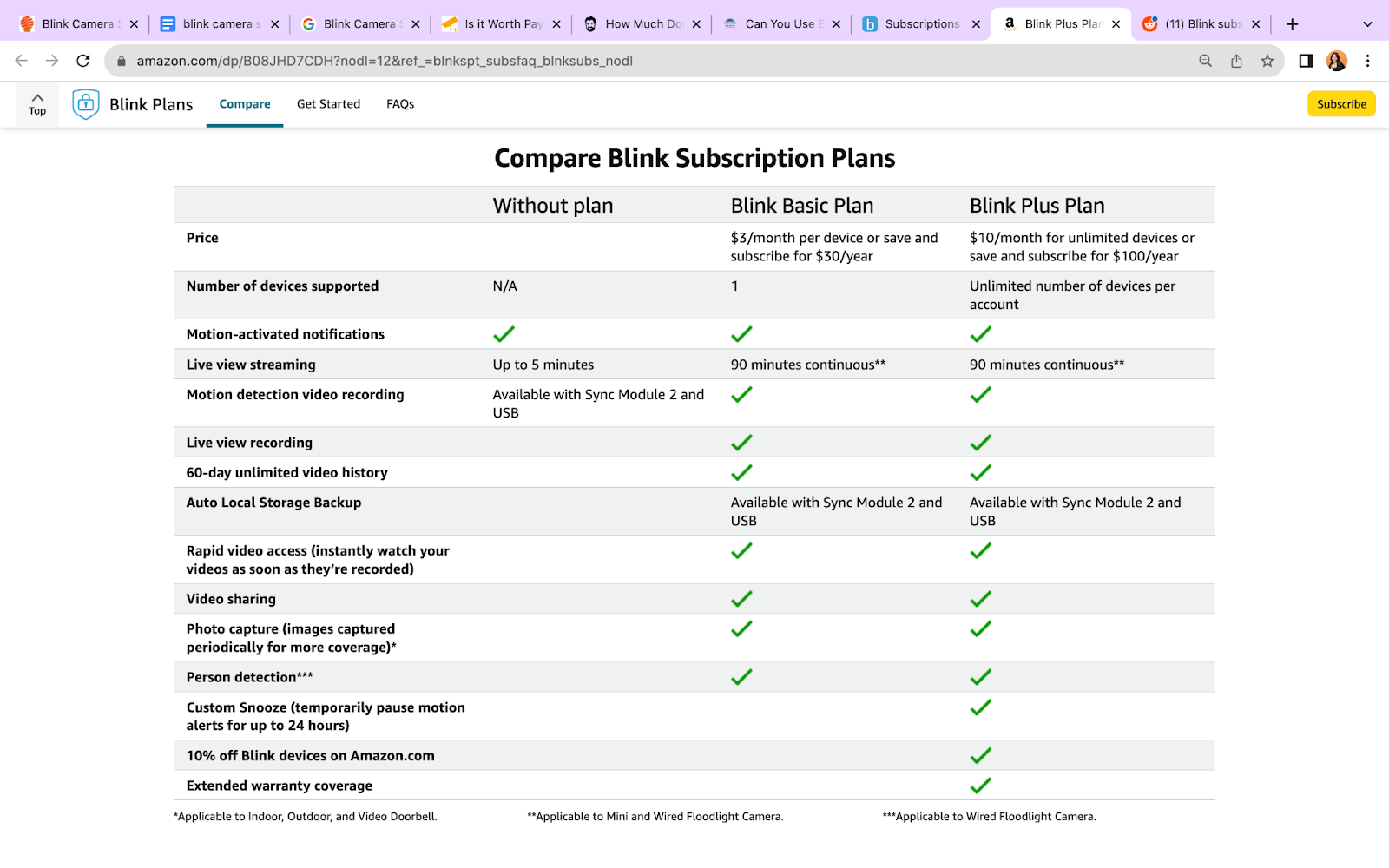Open the Chrome profile avatar
Viewport: 1389px width, 868px height.
(x=1337, y=61)
